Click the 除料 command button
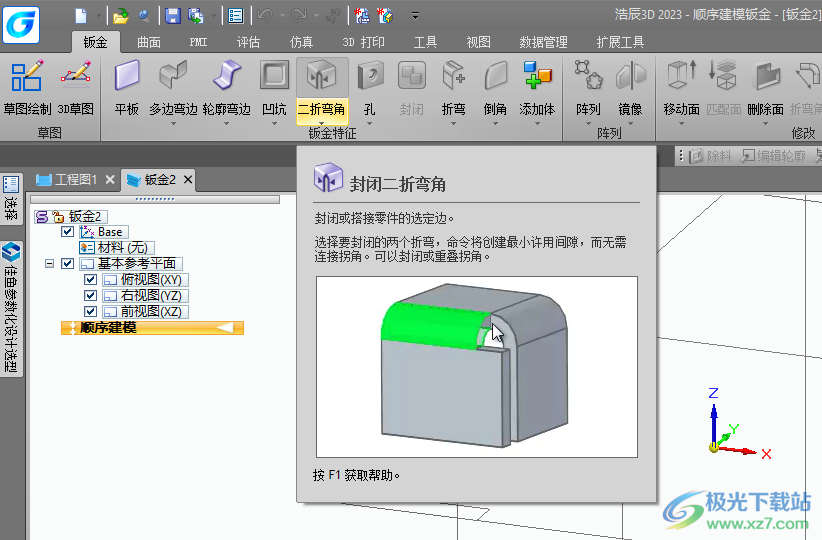822x540 pixels. (710, 156)
